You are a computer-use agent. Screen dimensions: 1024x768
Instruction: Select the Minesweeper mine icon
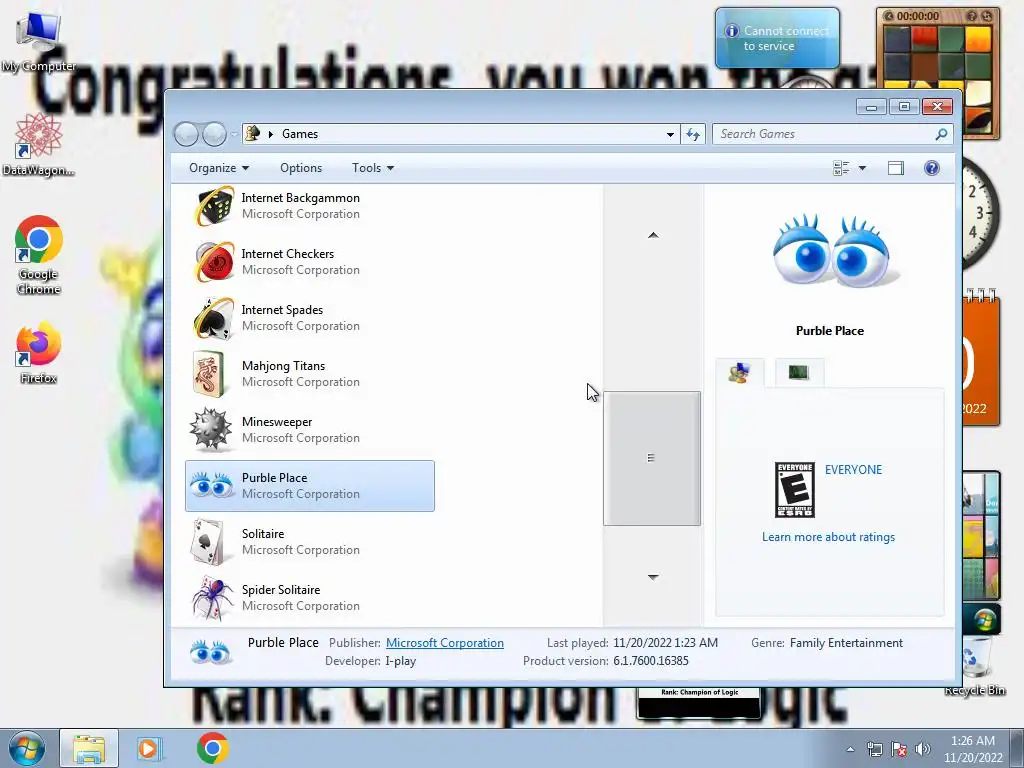[211, 430]
